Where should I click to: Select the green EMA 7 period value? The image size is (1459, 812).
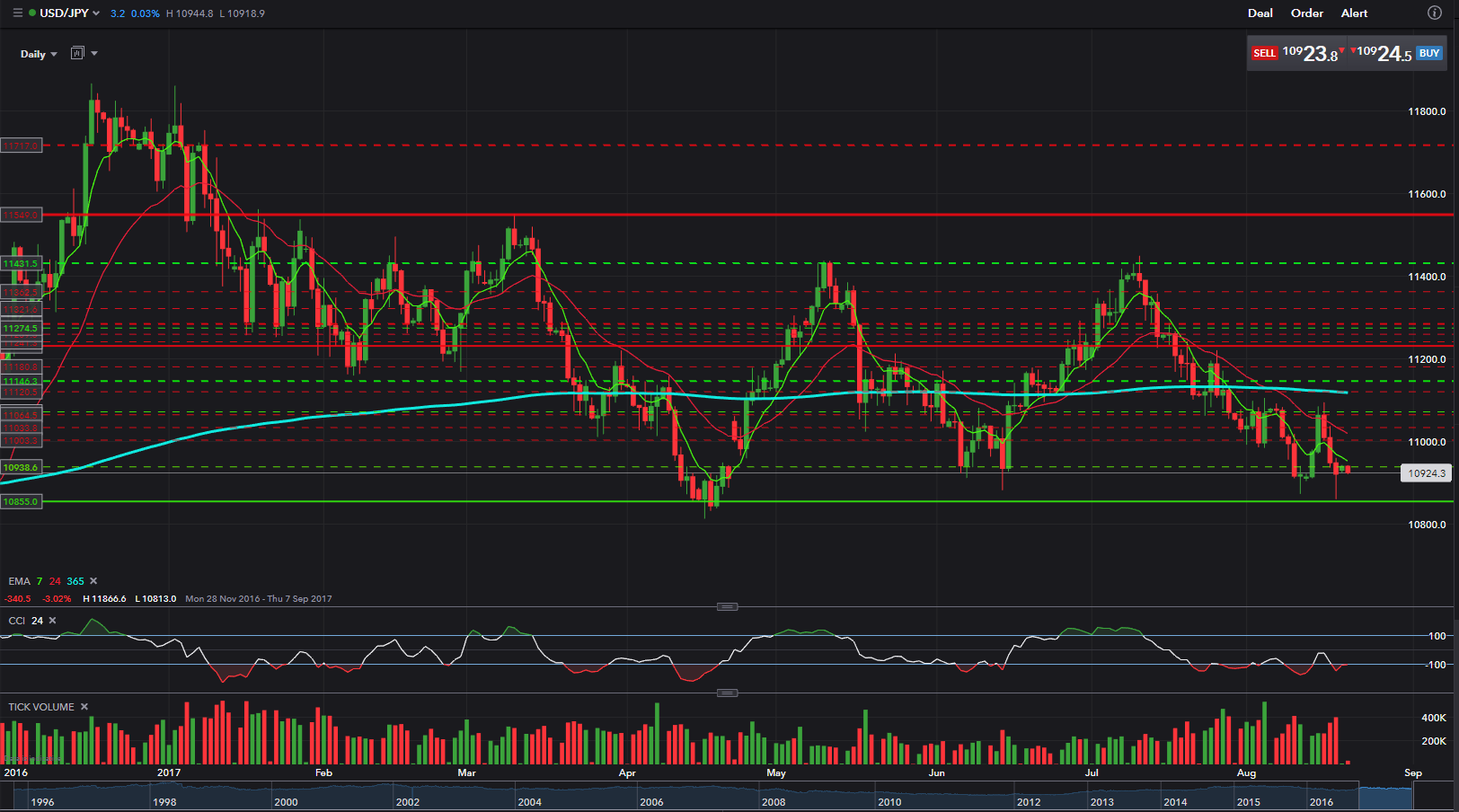pos(40,581)
